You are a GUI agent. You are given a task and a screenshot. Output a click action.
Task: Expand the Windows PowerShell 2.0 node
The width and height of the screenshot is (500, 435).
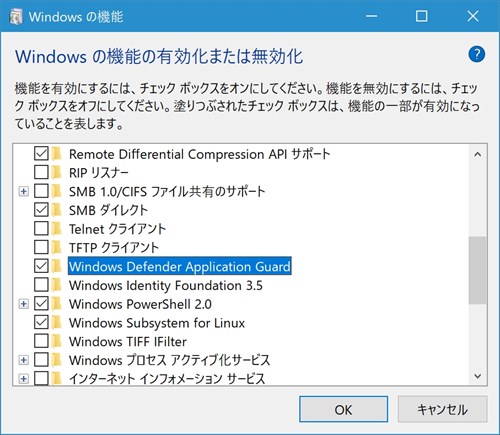(x=23, y=304)
